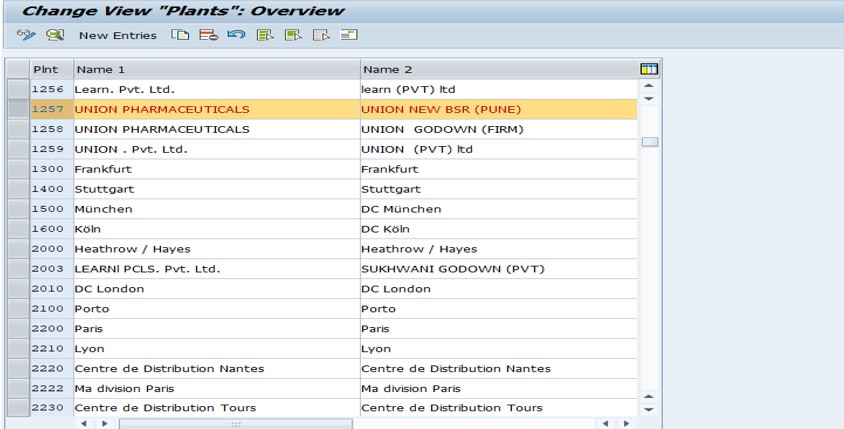
Task: Click Name 1 field of plant 1400 Stuttgart
Action: point(215,189)
